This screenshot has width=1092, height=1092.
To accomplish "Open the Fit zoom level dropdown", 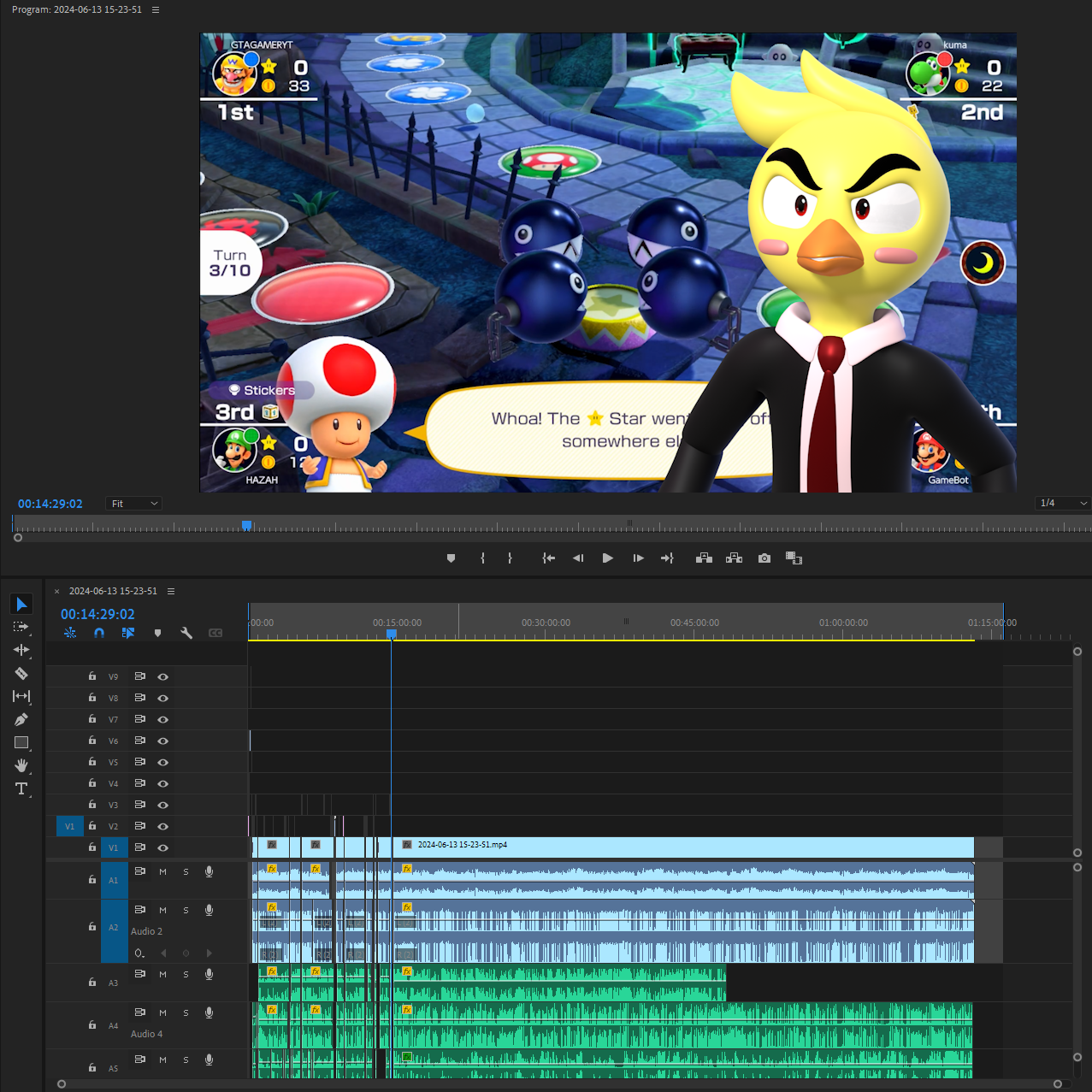I will point(134,504).
